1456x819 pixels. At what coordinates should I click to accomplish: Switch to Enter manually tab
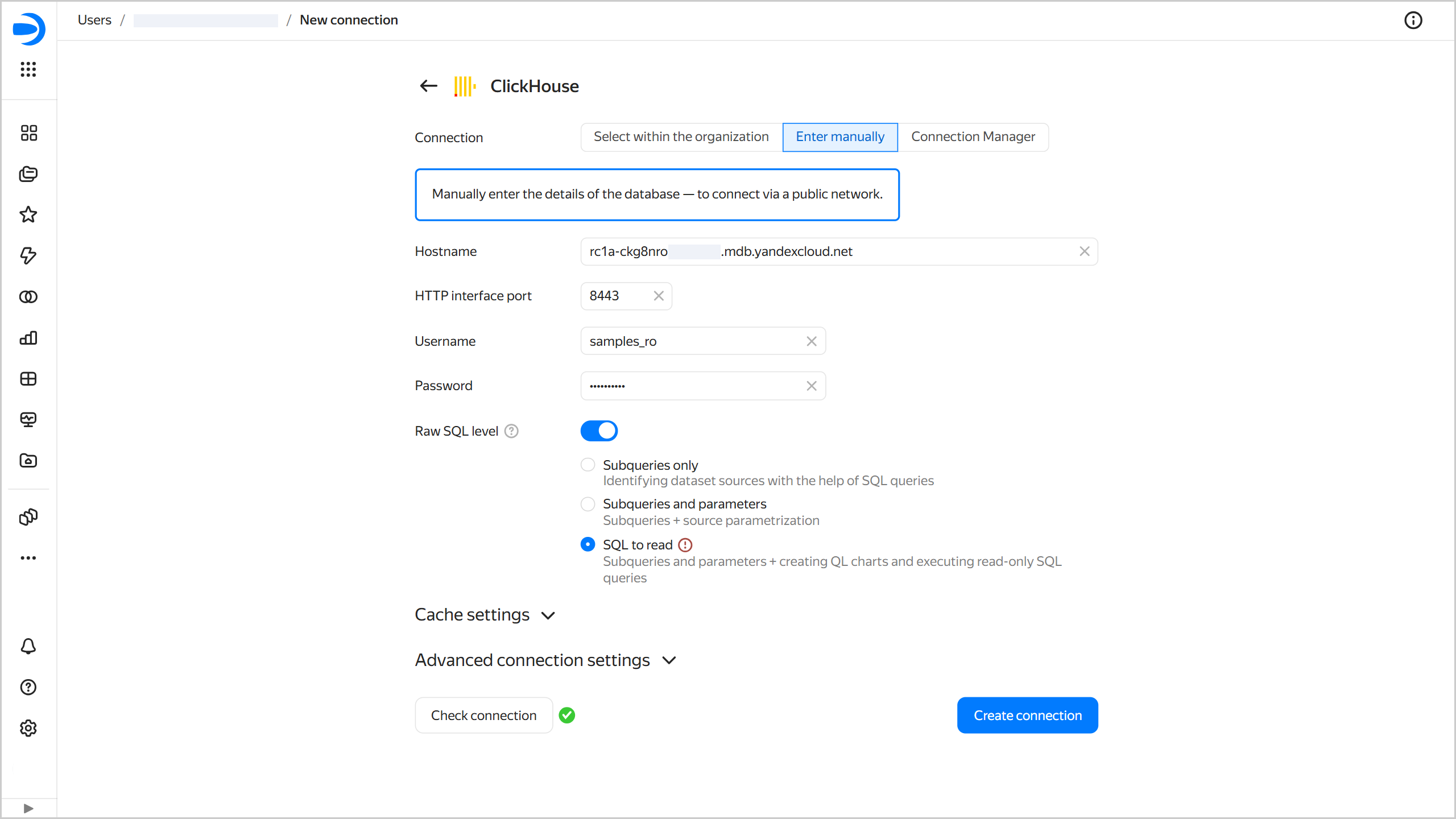[840, 137]
